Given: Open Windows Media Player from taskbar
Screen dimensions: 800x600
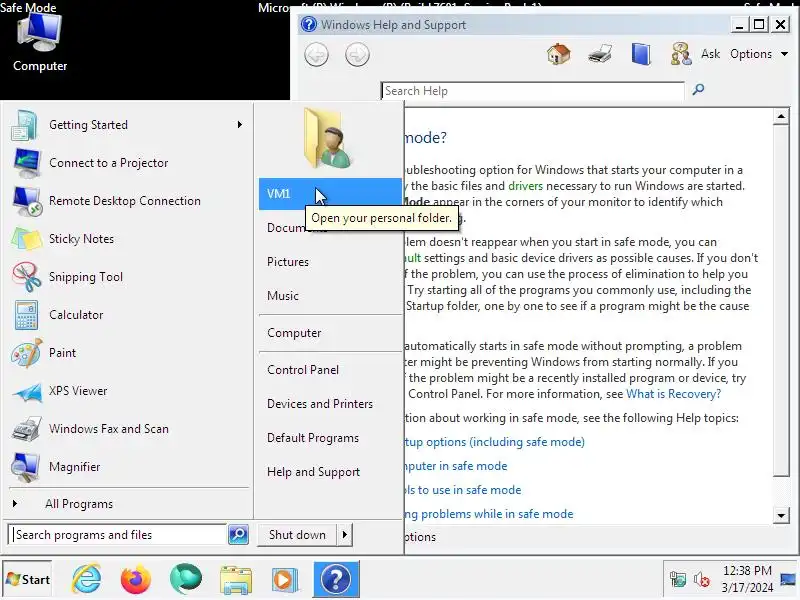Looking at the screenshot, I should pos(284,580).
